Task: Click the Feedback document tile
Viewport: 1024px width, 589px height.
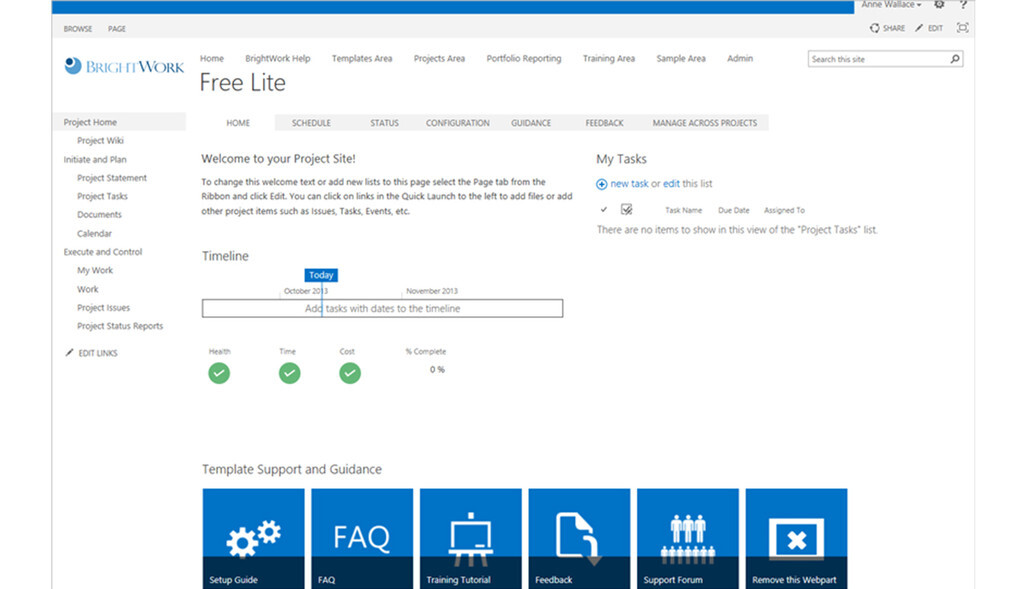Action: [x=578, y=537]
